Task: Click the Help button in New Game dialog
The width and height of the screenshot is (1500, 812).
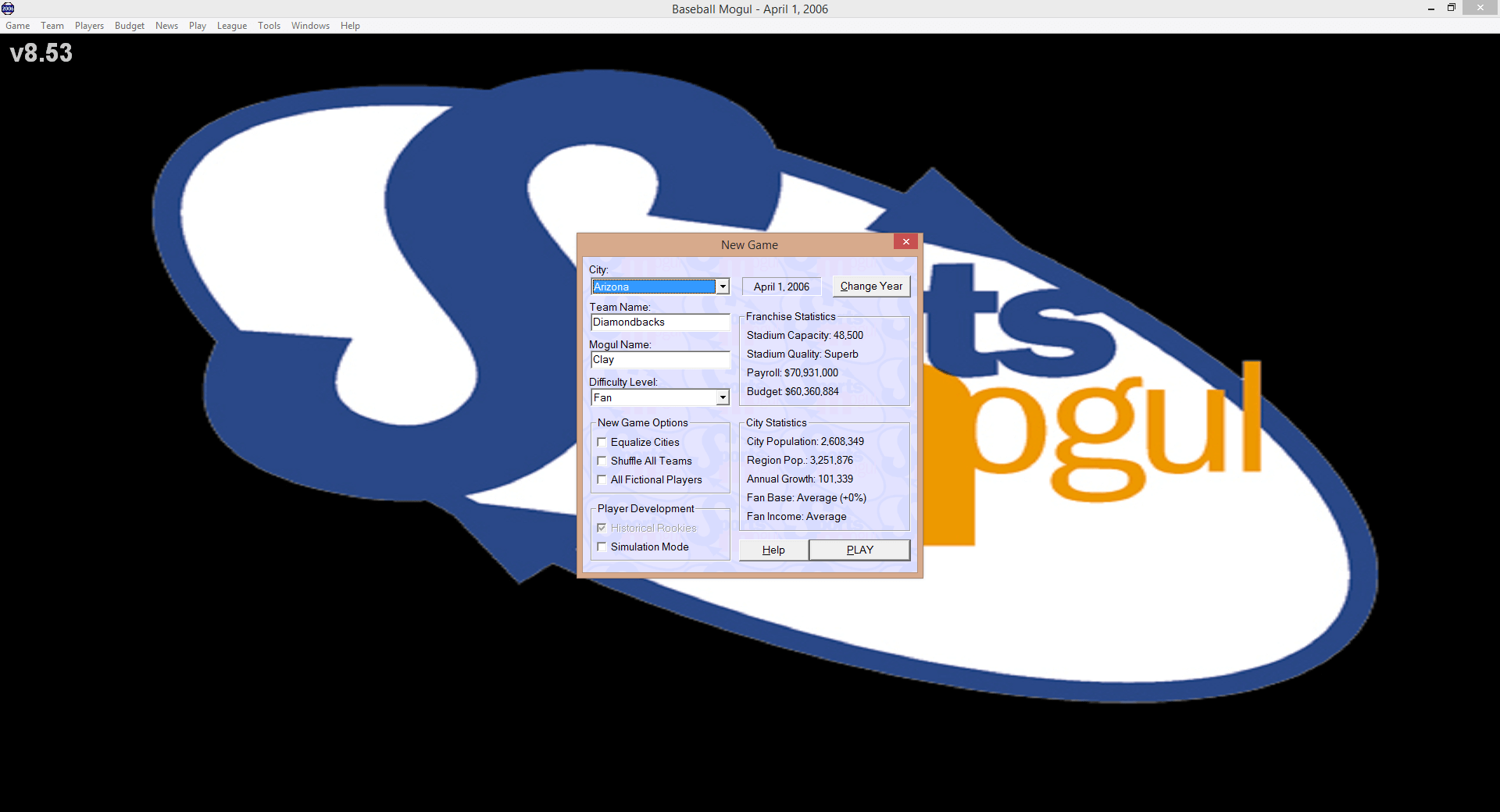Action: point(773,550)
